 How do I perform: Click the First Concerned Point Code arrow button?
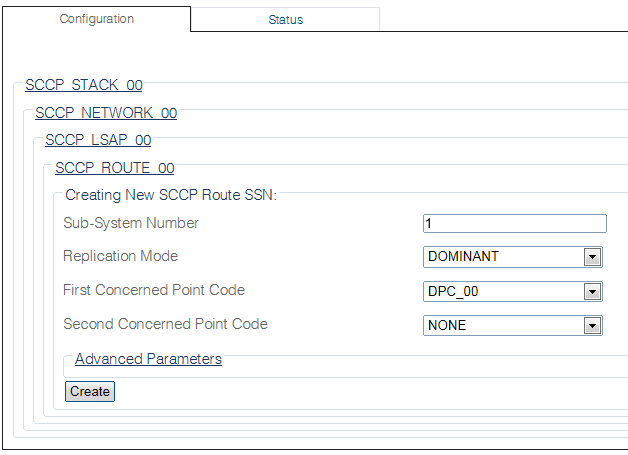coord(592,292)
